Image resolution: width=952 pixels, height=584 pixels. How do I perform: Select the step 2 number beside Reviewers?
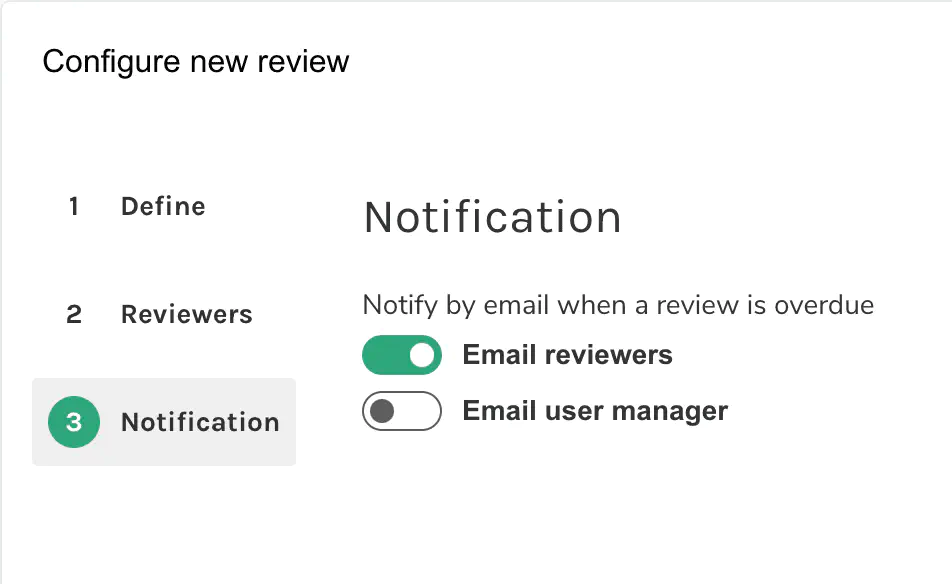(x=73, y=314)
